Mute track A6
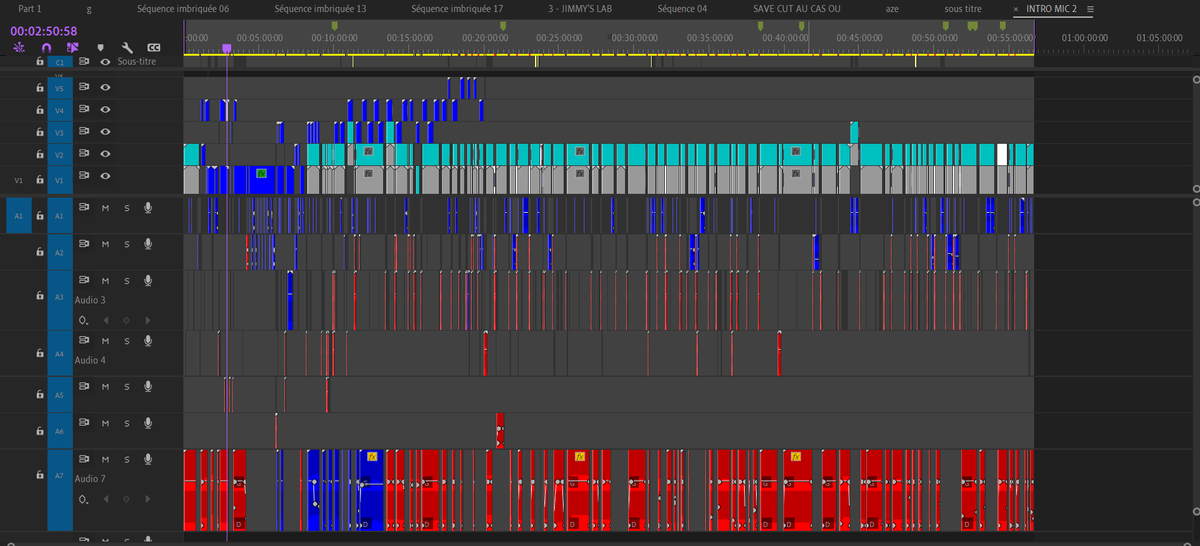The image size is (1200, 546). coord(105,424)
